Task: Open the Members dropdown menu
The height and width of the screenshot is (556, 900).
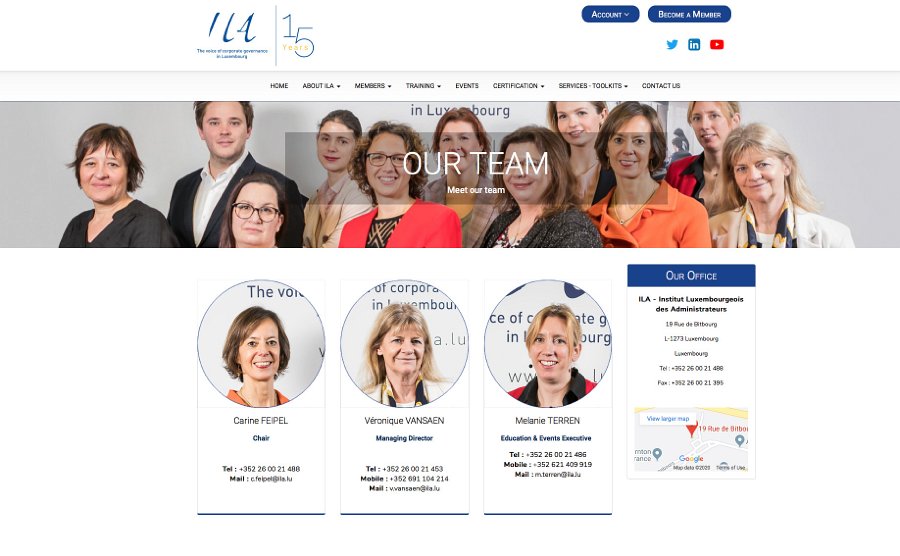Action: (x=373, y=86)
